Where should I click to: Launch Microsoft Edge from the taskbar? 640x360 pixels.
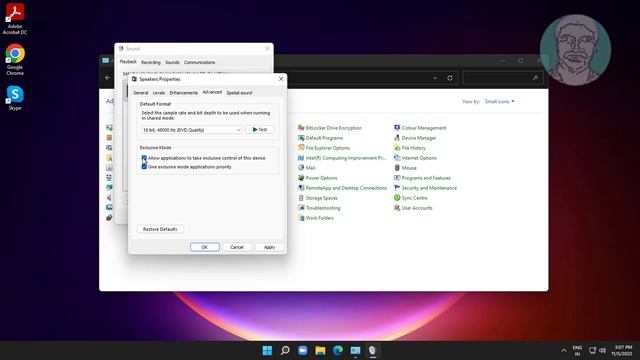pyautogui.click(x=338, y=350)
